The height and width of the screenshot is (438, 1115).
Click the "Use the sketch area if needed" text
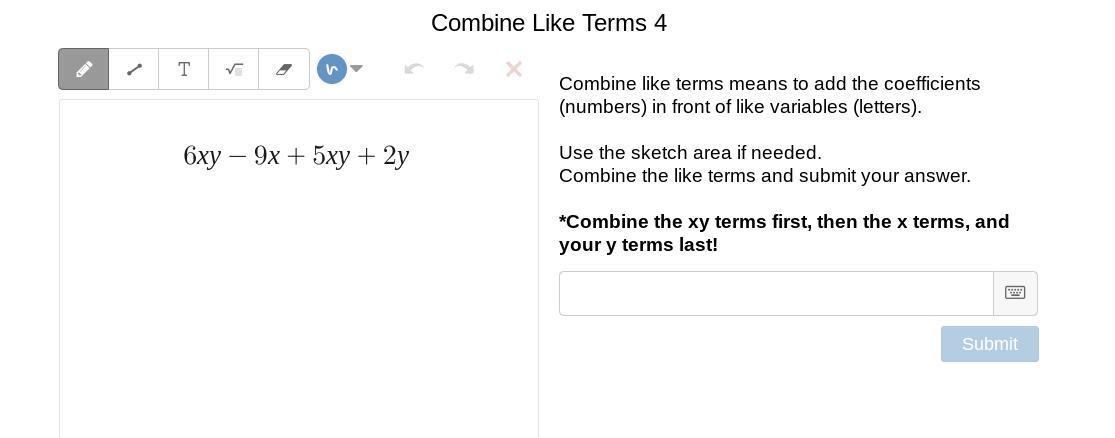[690, 153]
